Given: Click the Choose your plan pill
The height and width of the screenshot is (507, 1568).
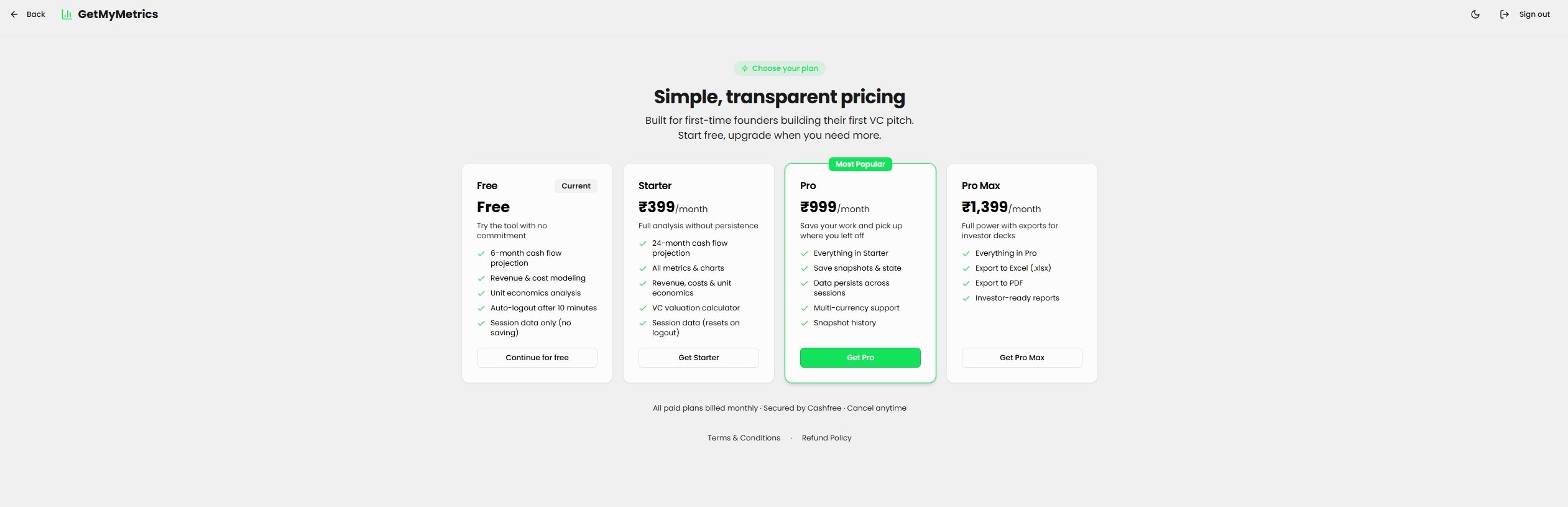Looking at the screenshot, I should pyautogui.click(x=779, y=68).
